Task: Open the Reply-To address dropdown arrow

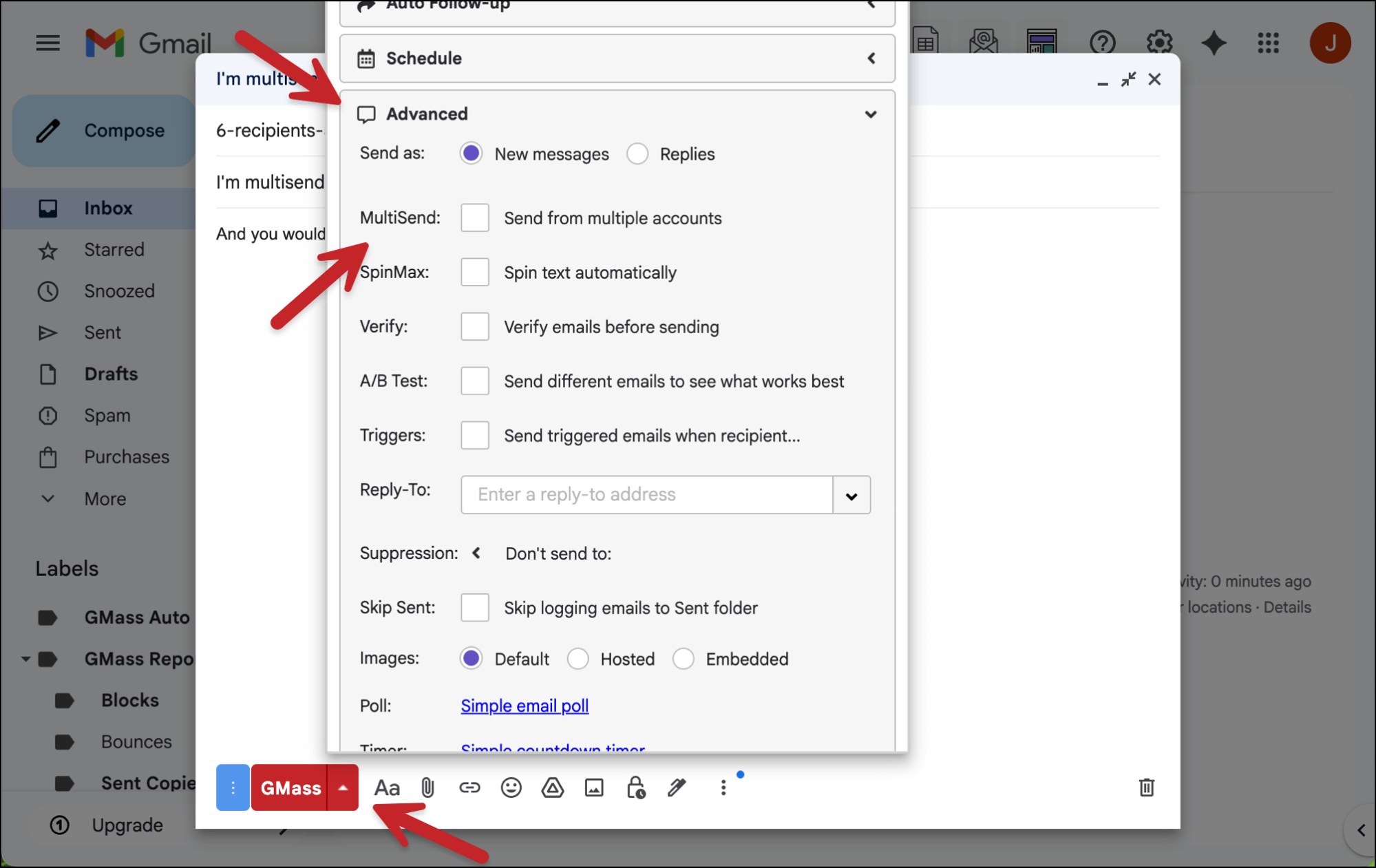Action: pos(851,495)
